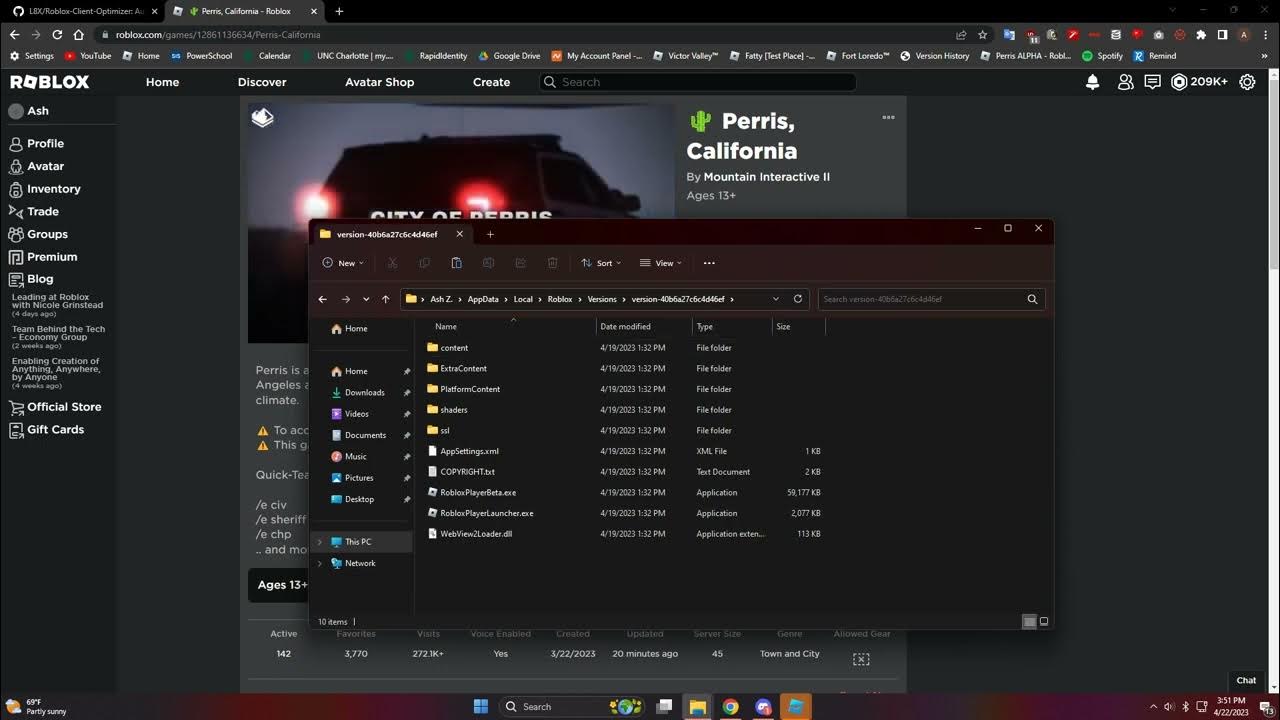Open File Explorer's See more menu
Screen dimensions: 1280x720
pyautogui.click(x=709, y=263)
